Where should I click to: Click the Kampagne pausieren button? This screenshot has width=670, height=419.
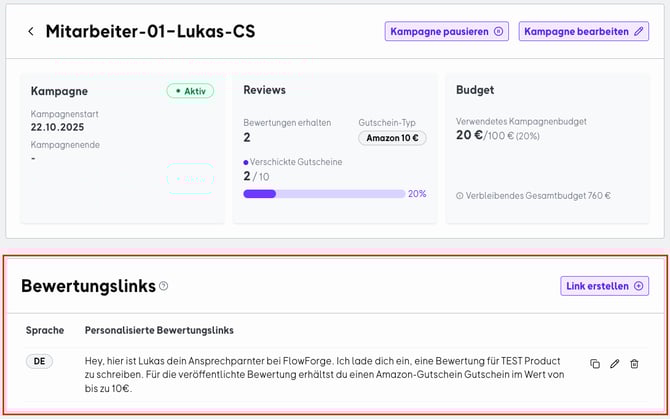pyautogui.click(x=446, y=31)
